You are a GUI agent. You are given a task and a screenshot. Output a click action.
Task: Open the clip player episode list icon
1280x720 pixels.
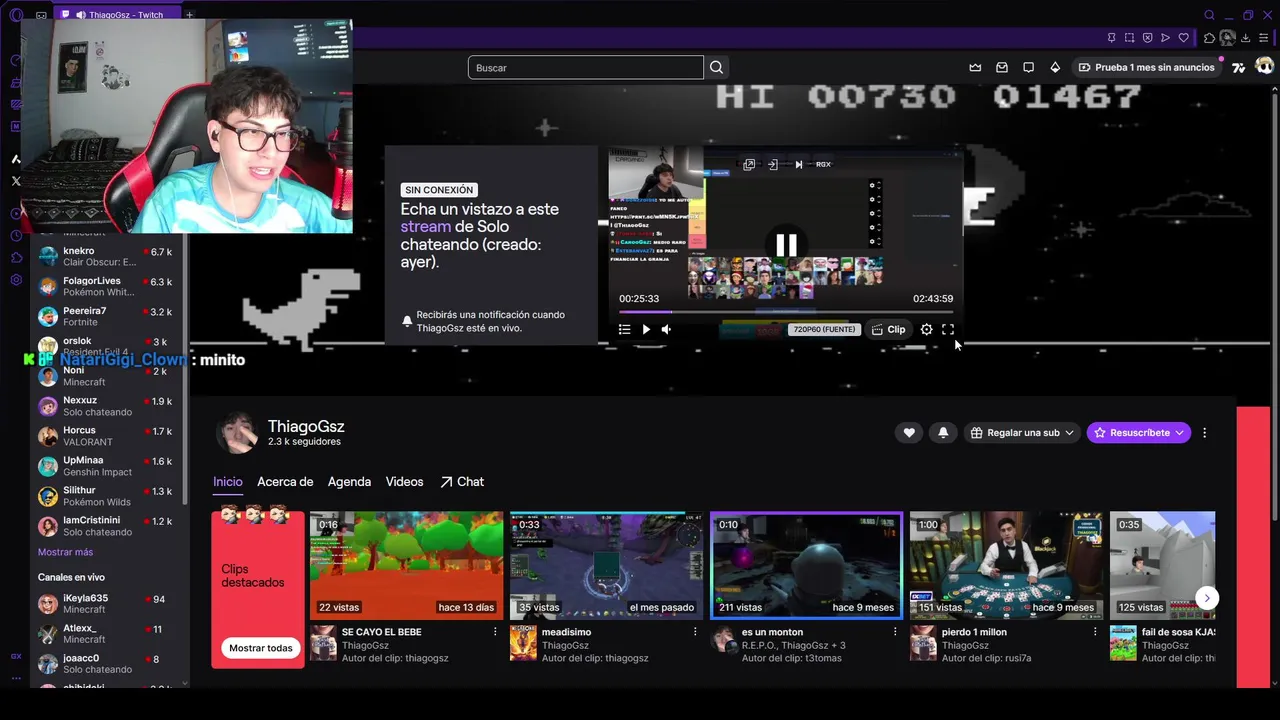coord(624,329)
